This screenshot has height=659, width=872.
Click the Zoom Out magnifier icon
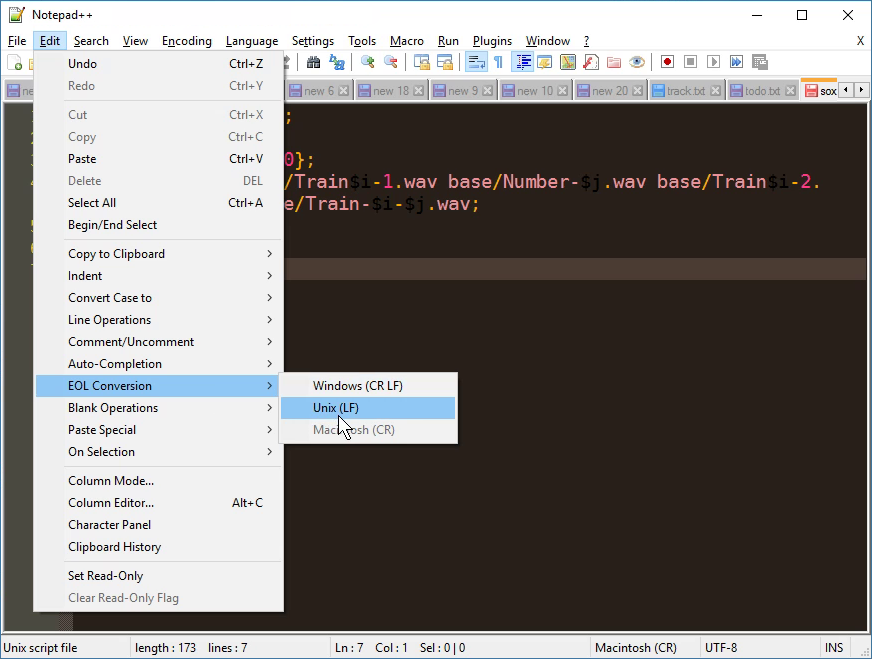(391, 62)
